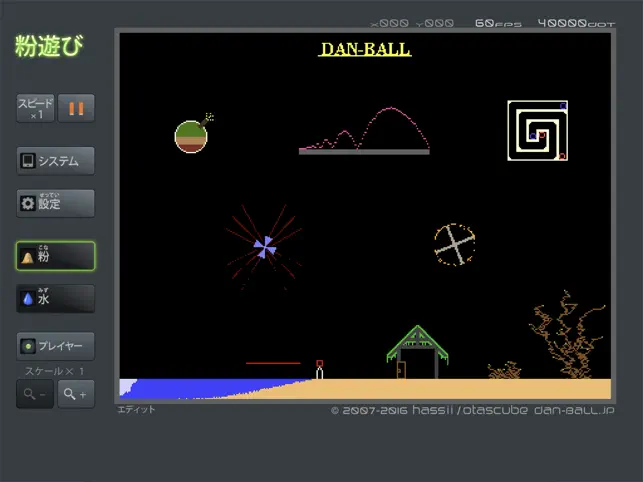Click the gear icon on 設定 button
This screenshot has width=643, height=482.
pyautogui.click(x=28, y=203)
